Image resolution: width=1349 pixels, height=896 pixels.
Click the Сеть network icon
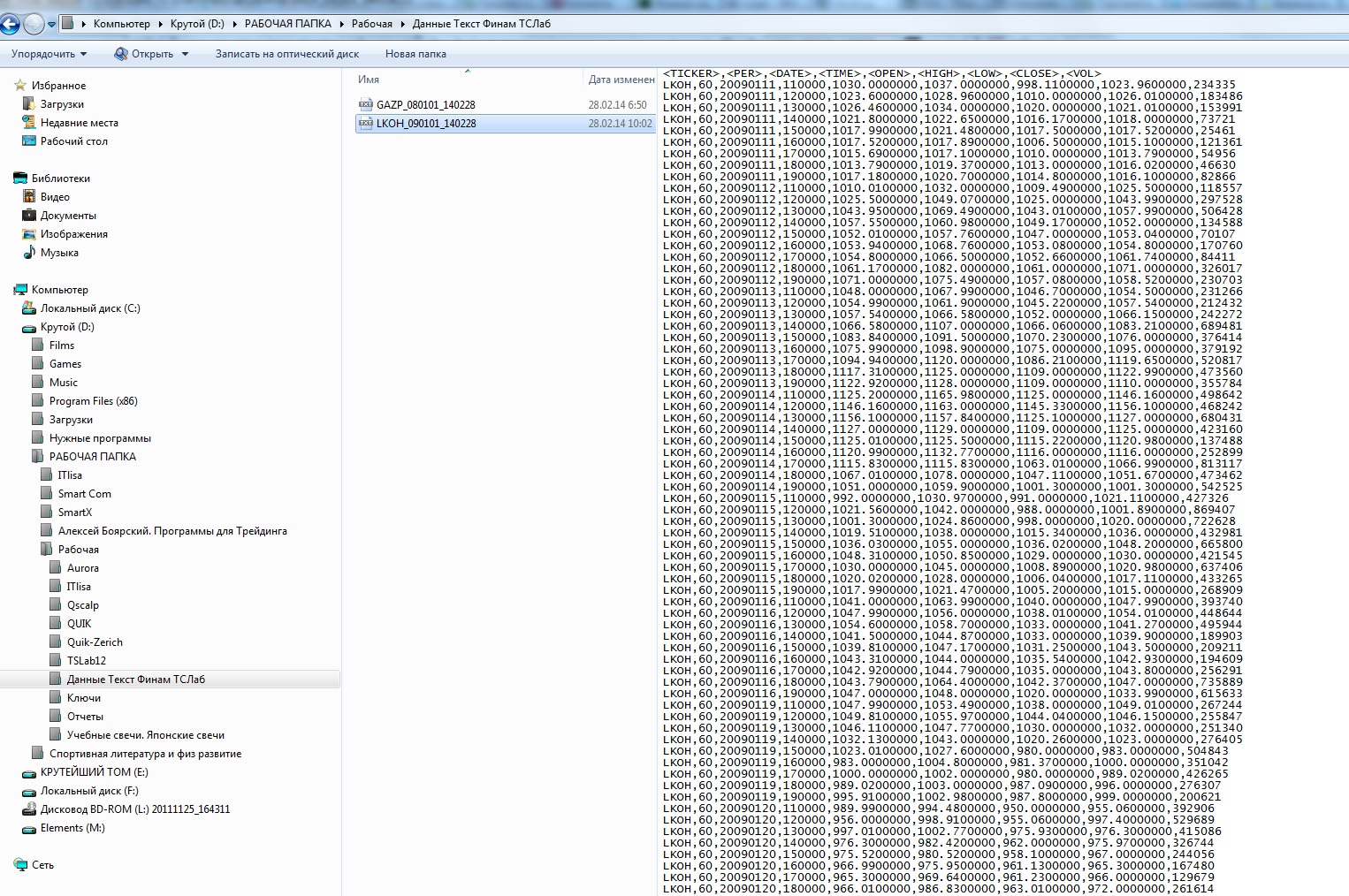20,864
